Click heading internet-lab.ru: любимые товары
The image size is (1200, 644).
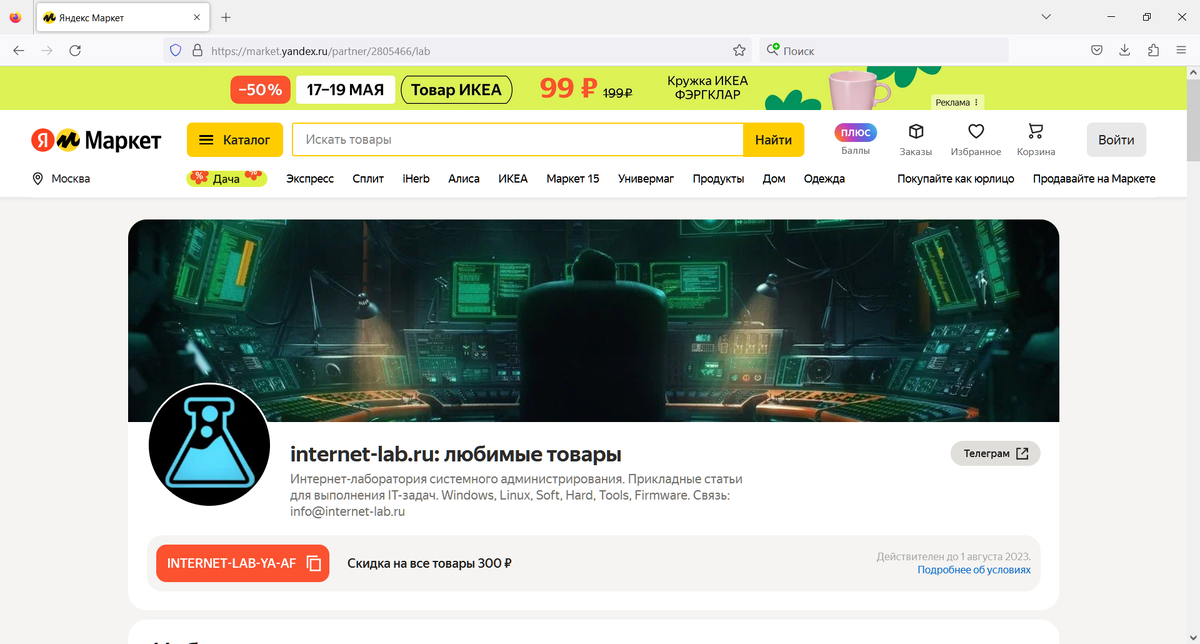click(x=456, y=454)
